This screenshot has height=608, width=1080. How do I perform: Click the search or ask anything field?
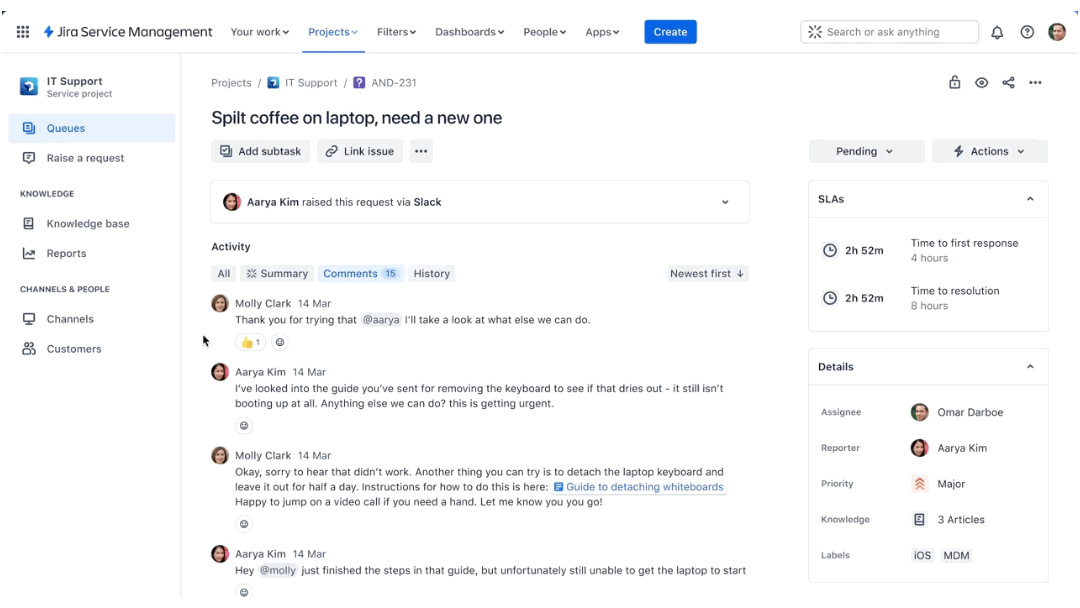tap(889, 32)
